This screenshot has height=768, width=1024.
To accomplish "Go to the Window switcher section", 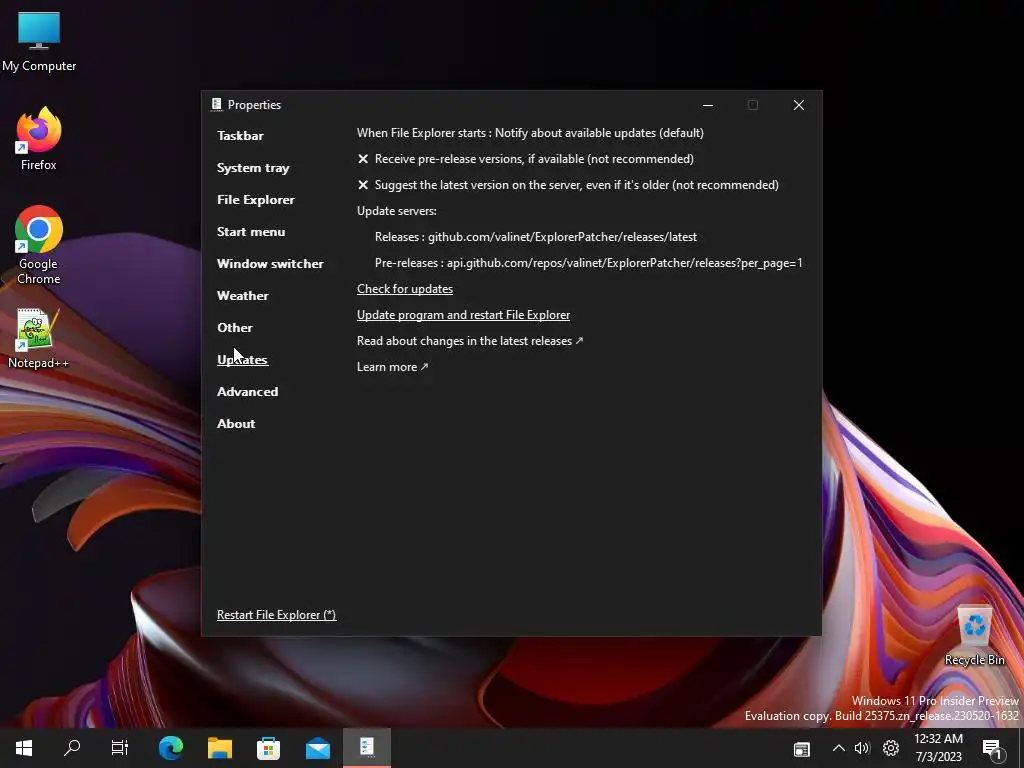I will point(270,264).
